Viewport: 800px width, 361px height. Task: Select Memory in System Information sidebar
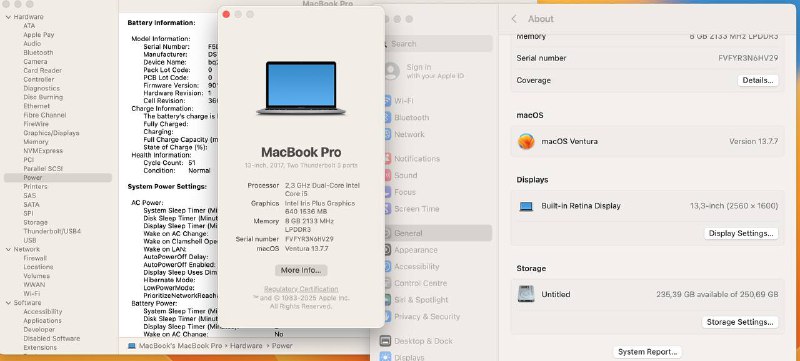(x=36, y=142)
